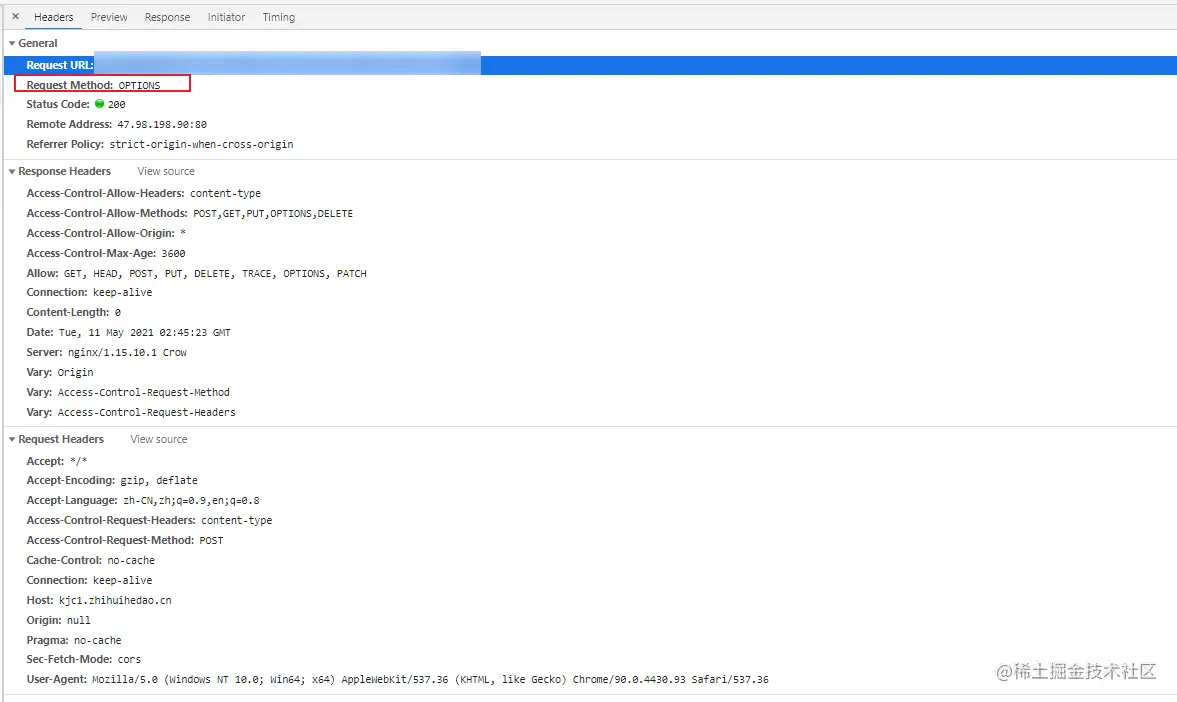Select the Server nginx/1.15.10.1 row
1177x702 pixels.
[107, 352]
